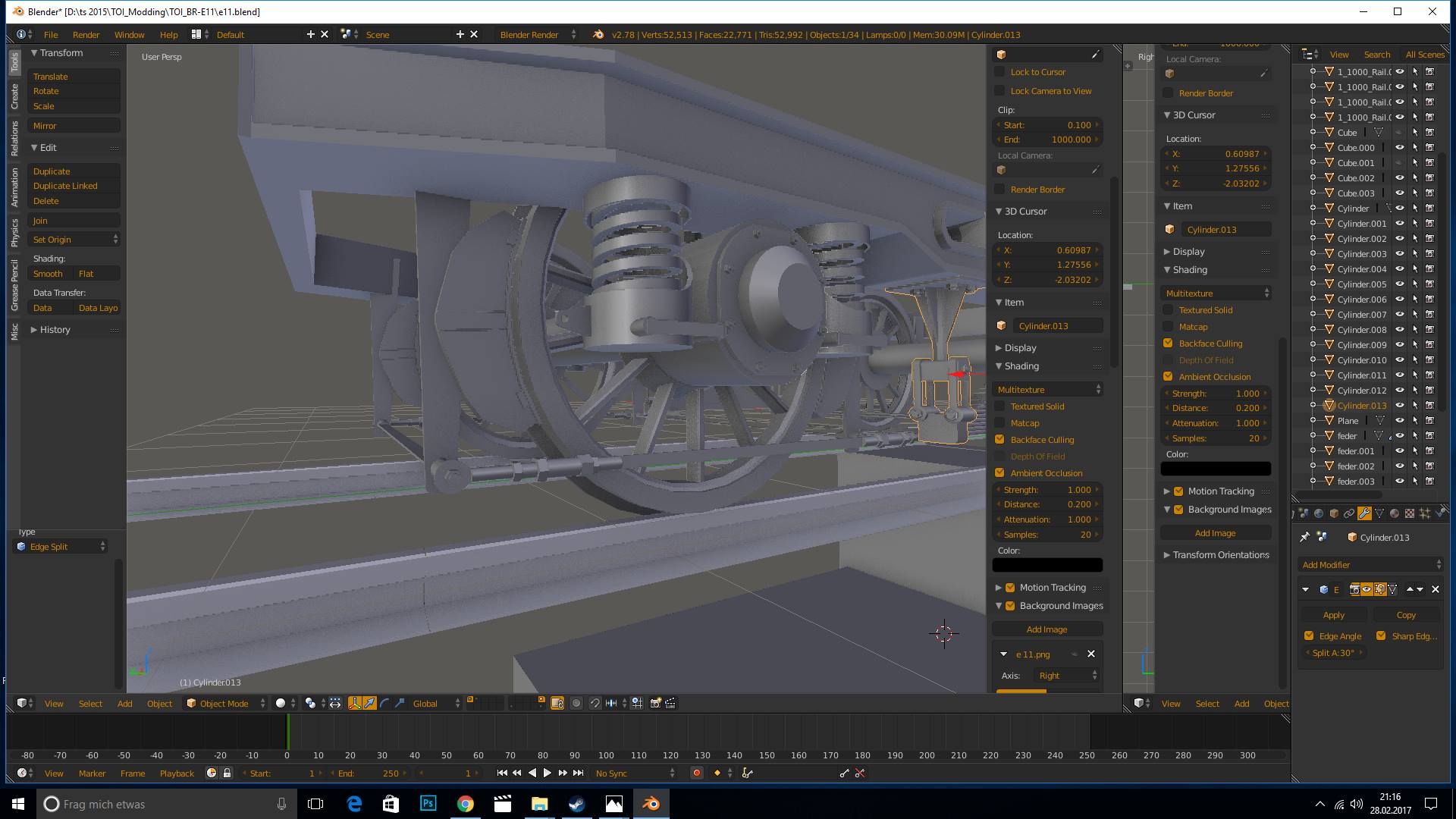Toggle modifier viewport visibility eye icon
The image size is (1456, 819).
tap(1367, 589)
